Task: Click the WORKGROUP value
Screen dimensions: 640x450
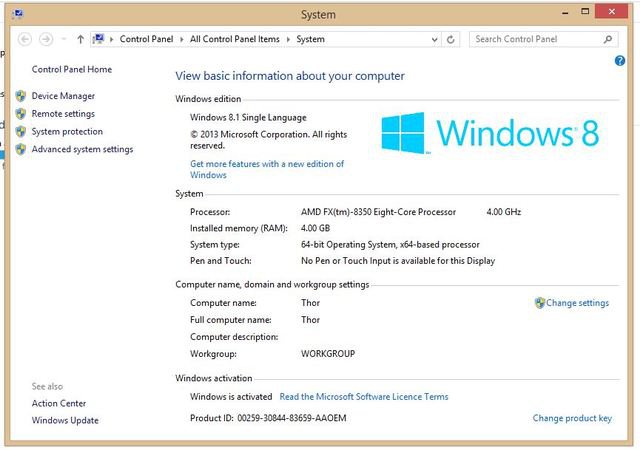Action: click(x=328, y=354)
